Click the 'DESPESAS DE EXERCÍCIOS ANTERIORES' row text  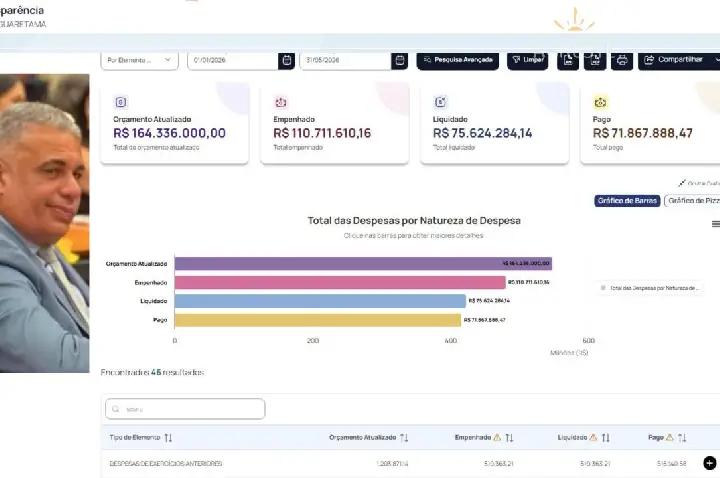pos(166,464)
